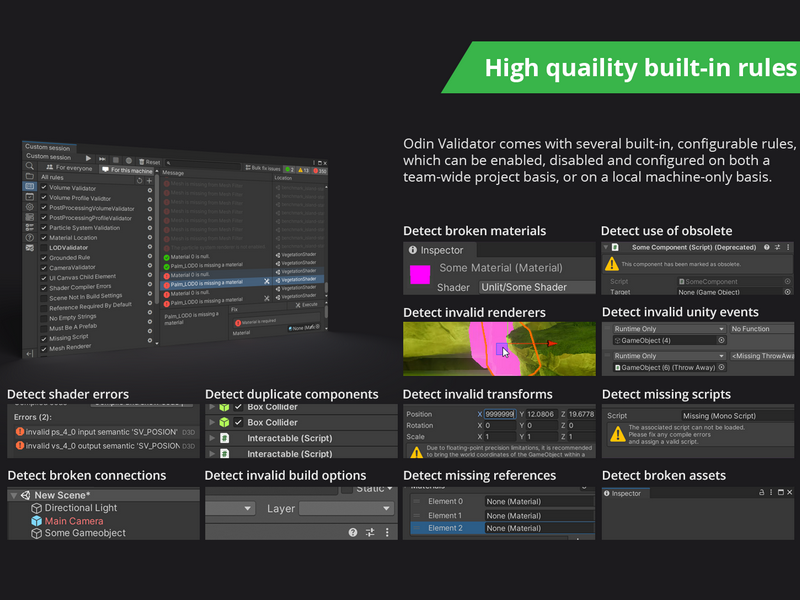Toggle the Volume Validator checkbox
Screen dimensions: 800x600
point(44,187)
